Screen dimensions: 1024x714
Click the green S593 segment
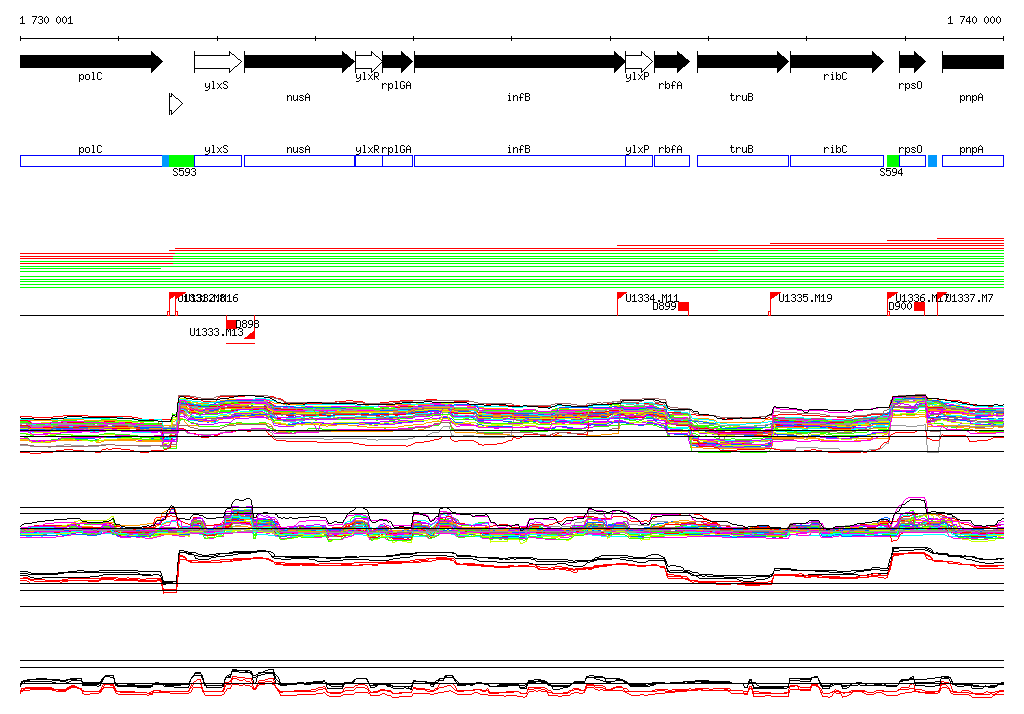pos(182,161)
